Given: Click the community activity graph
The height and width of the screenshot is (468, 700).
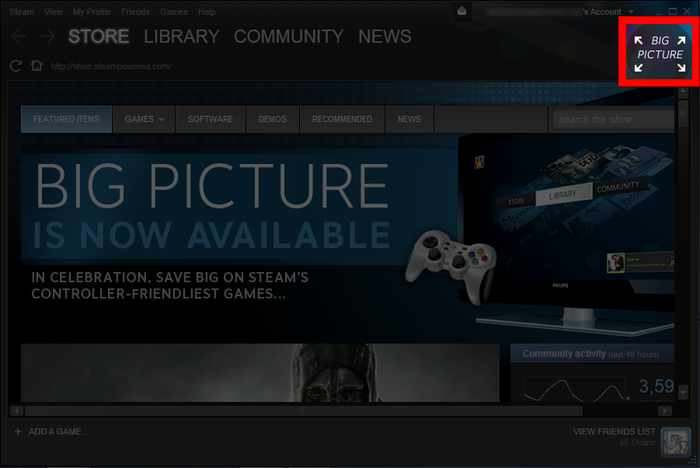Looking at the screenshot, I should 576,389.
